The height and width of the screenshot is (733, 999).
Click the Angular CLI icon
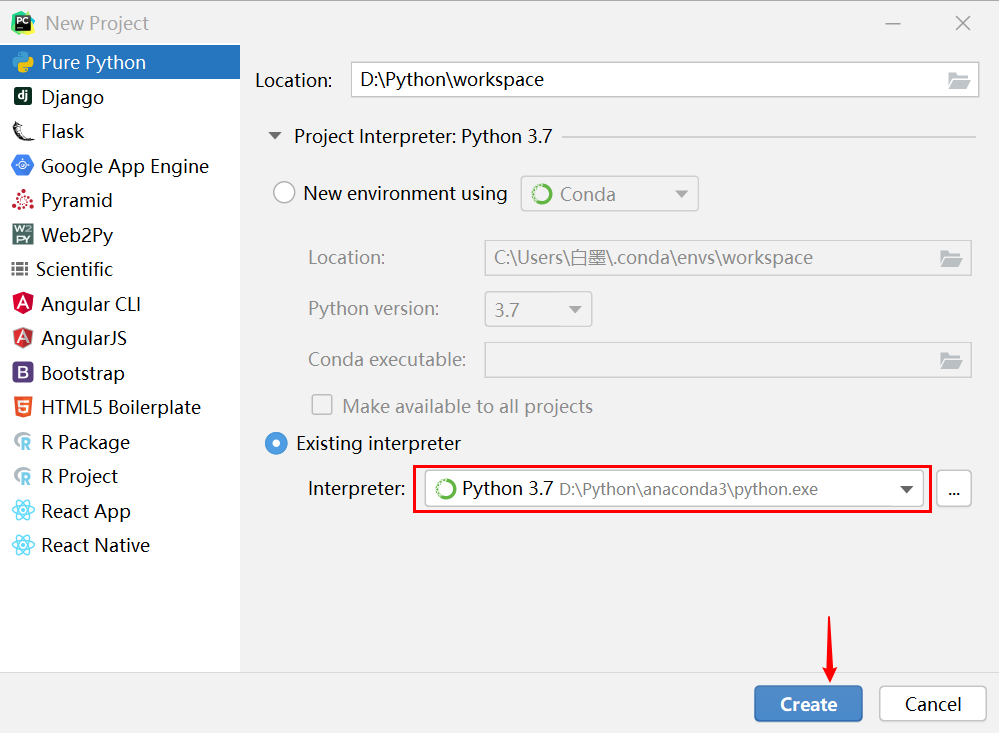click(x=22, y=304)
